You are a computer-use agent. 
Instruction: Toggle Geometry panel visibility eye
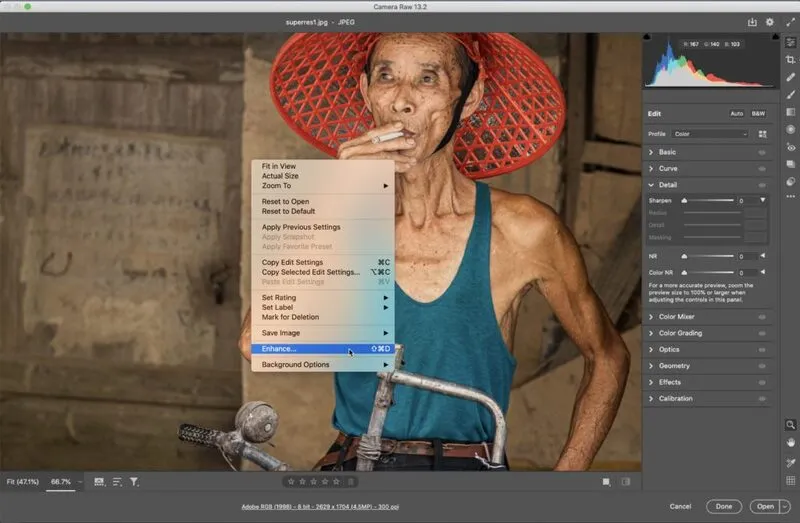tap(762, 366)
